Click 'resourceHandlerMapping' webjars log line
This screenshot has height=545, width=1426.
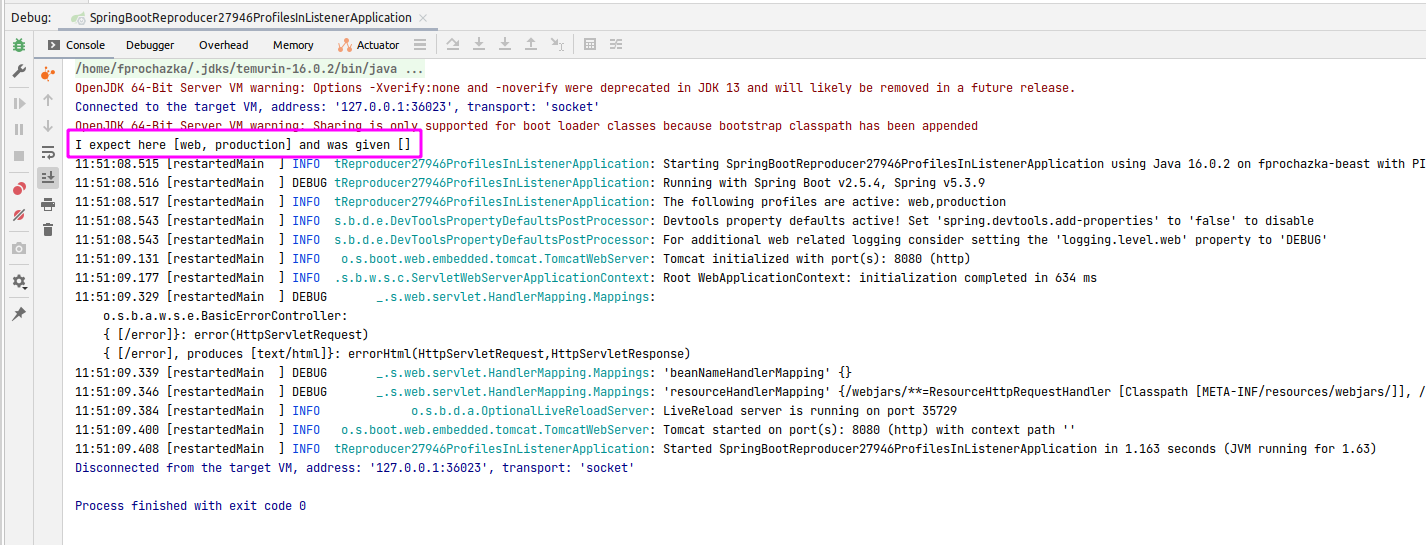(750, 392)
